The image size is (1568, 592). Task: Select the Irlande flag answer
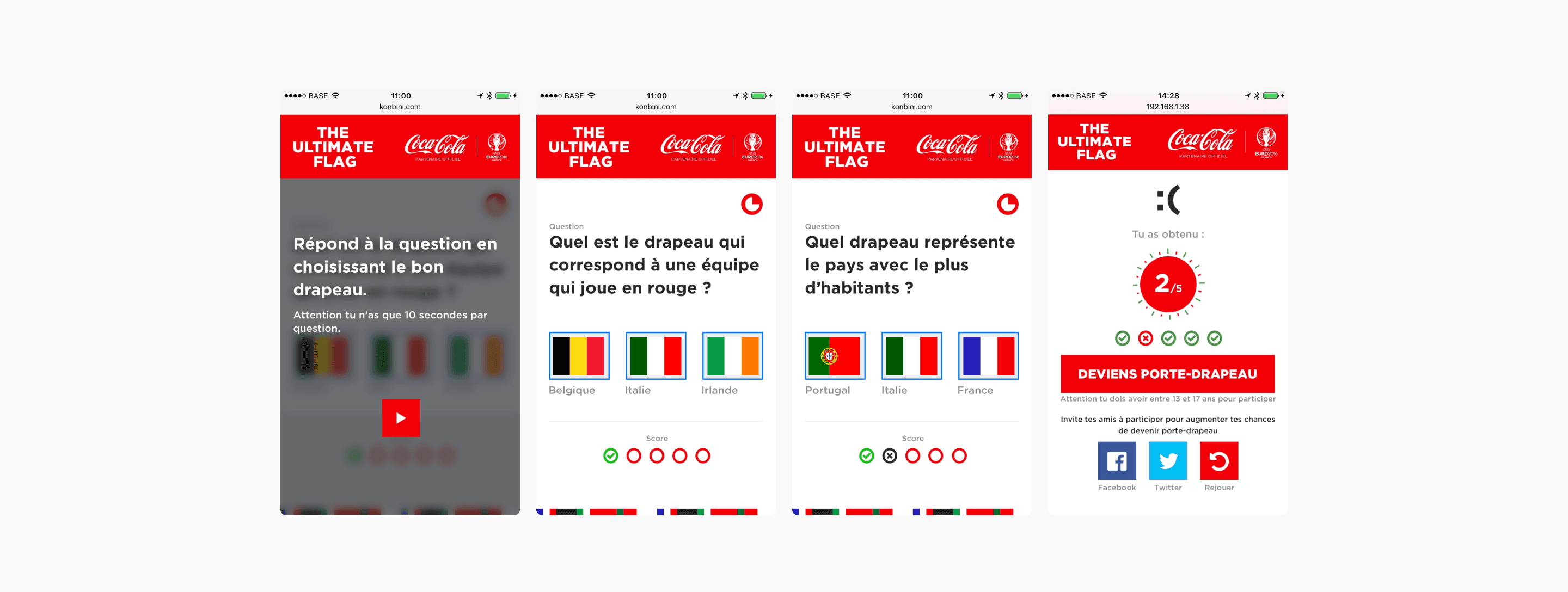(732, 355)
